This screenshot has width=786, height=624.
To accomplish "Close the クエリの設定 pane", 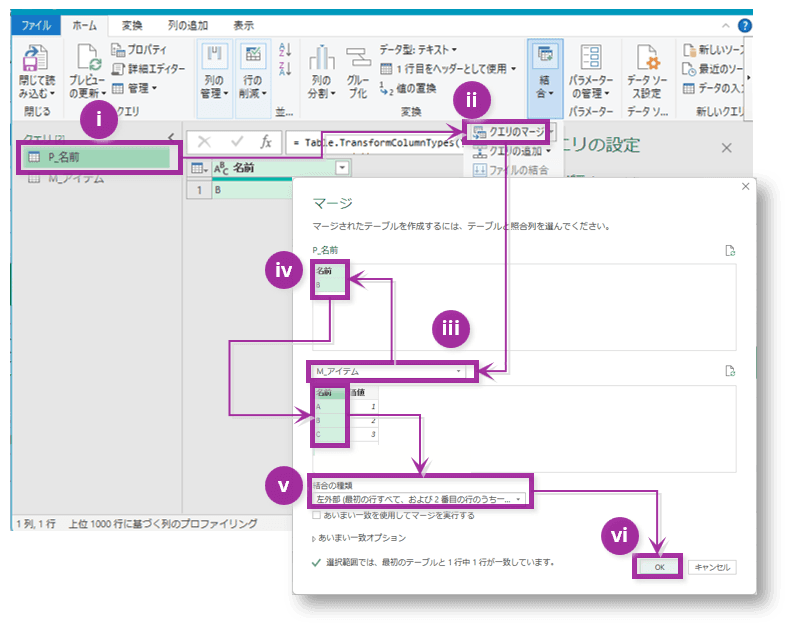I will 727,148.
